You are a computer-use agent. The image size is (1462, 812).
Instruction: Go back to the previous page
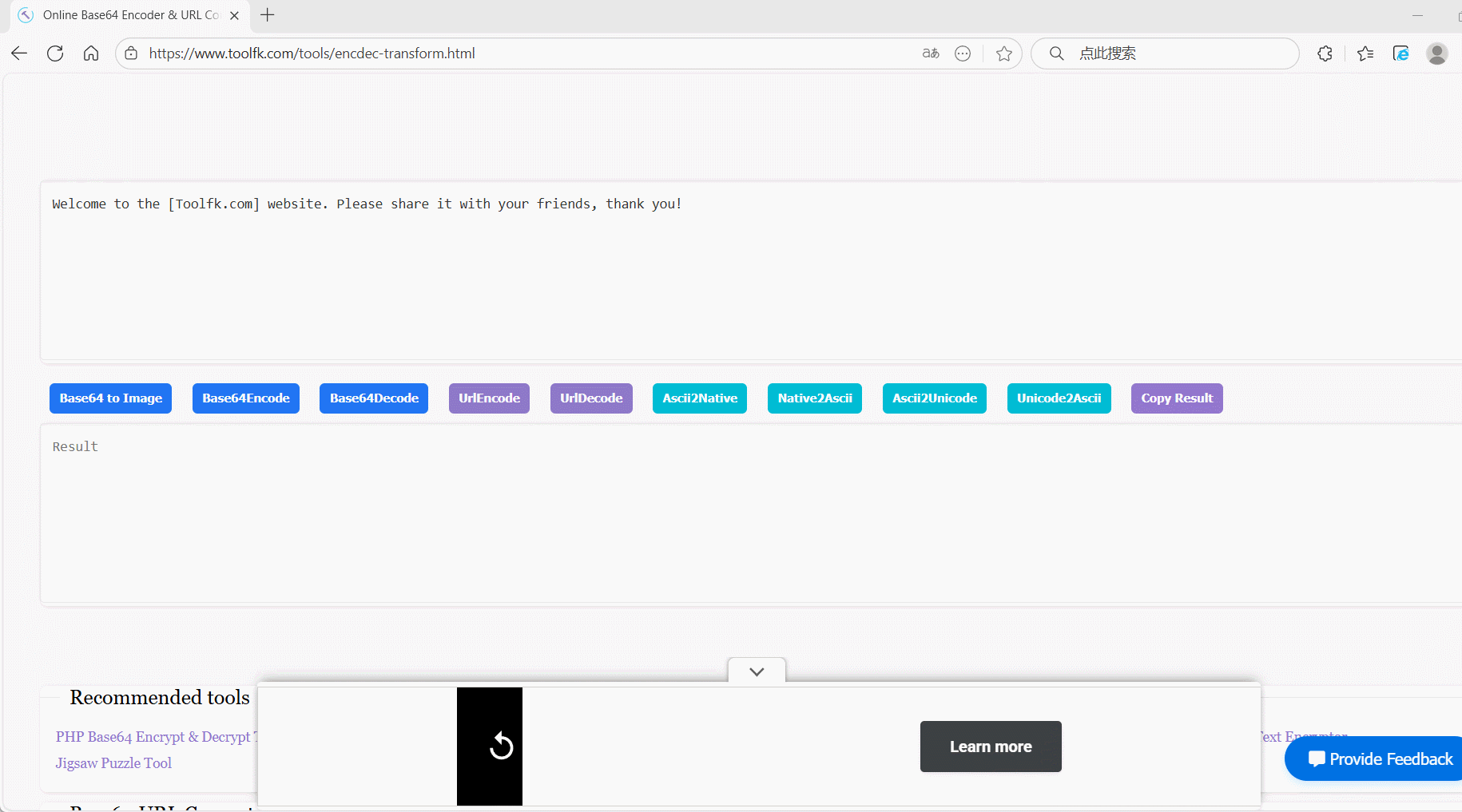(x=19, y=53)
